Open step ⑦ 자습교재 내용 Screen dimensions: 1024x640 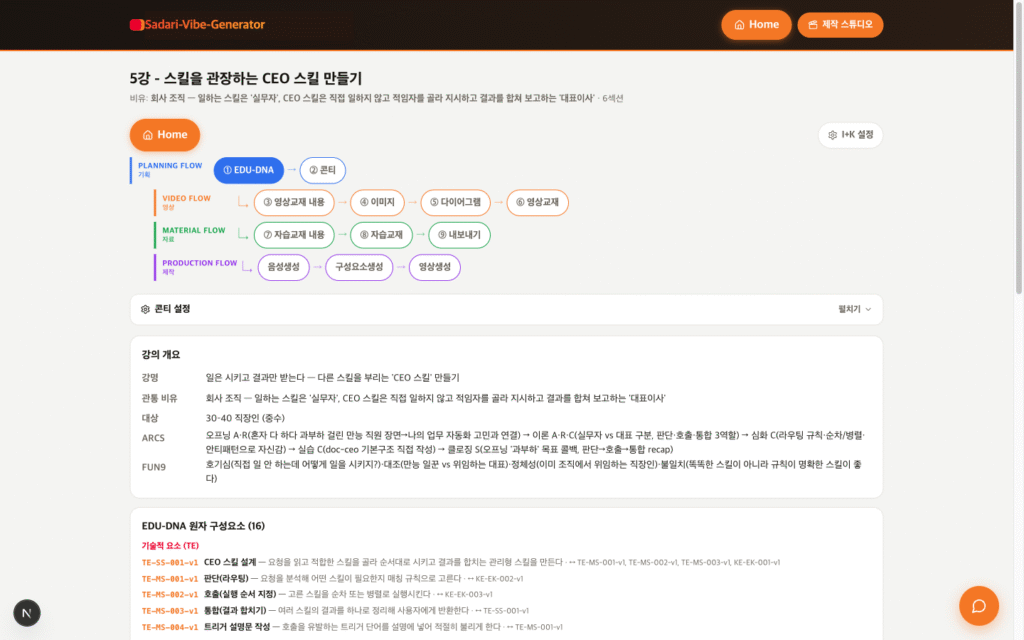294,235
